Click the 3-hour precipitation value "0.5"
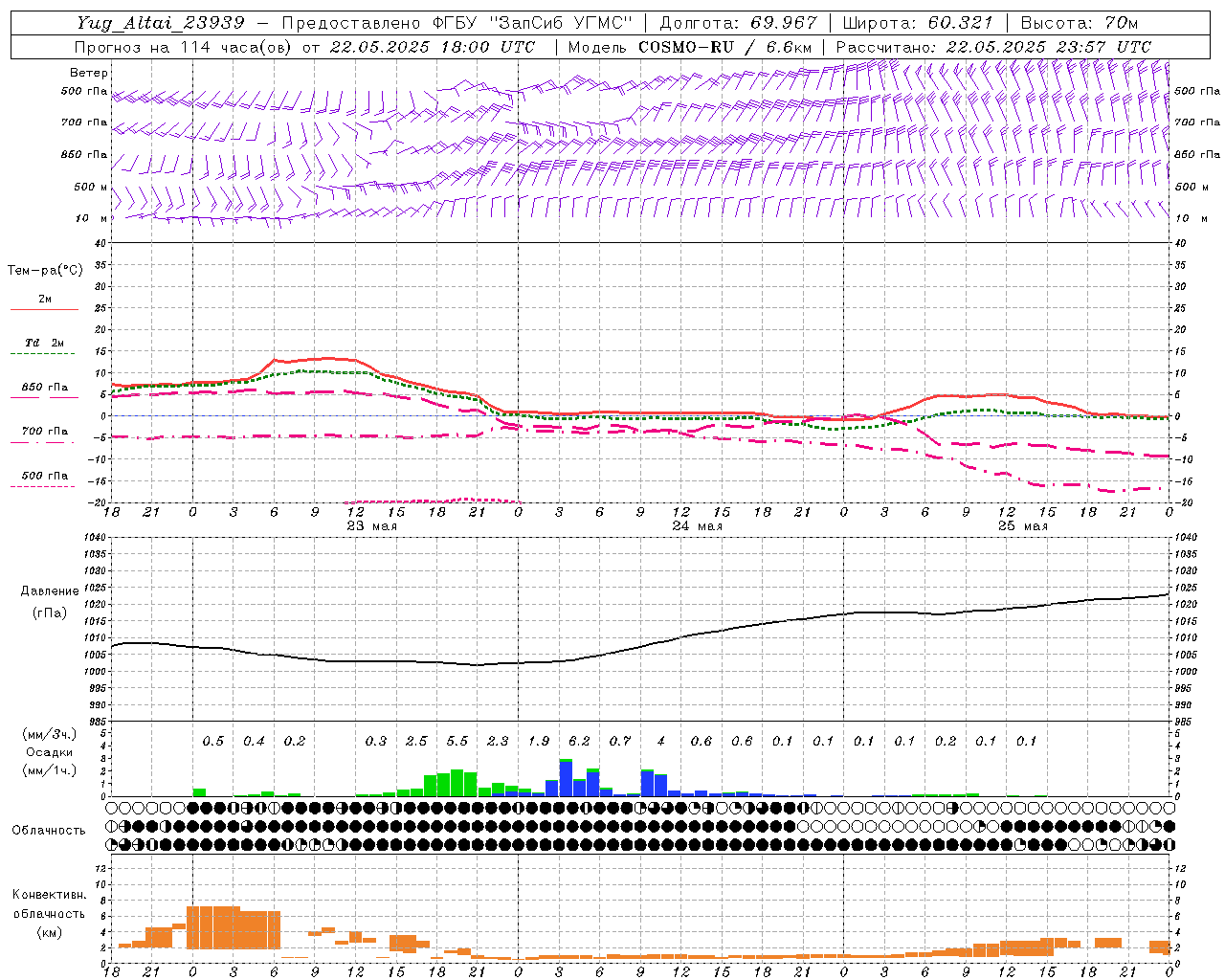This screenshot has height=980, width=1225. [212, 741]
